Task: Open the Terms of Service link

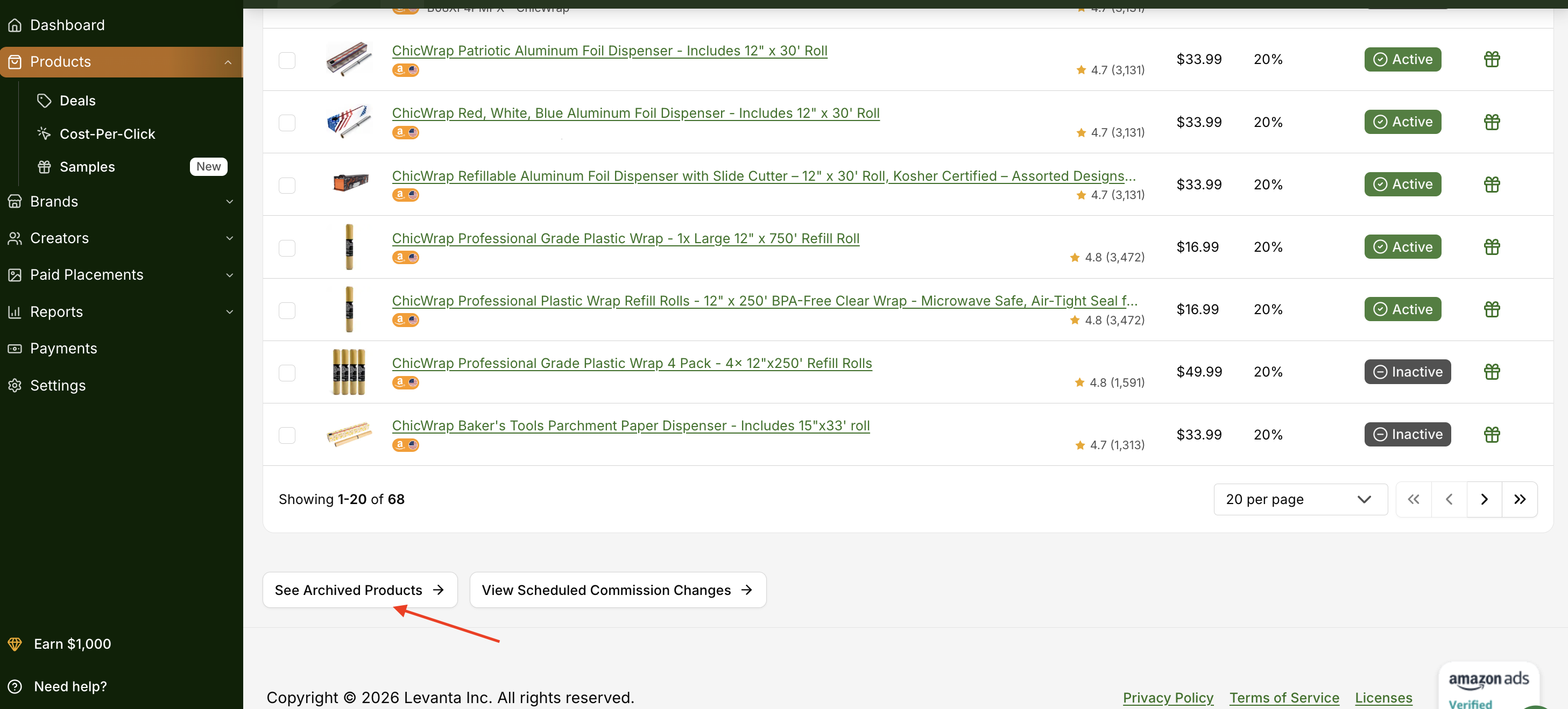Action: pos(1284,698)
